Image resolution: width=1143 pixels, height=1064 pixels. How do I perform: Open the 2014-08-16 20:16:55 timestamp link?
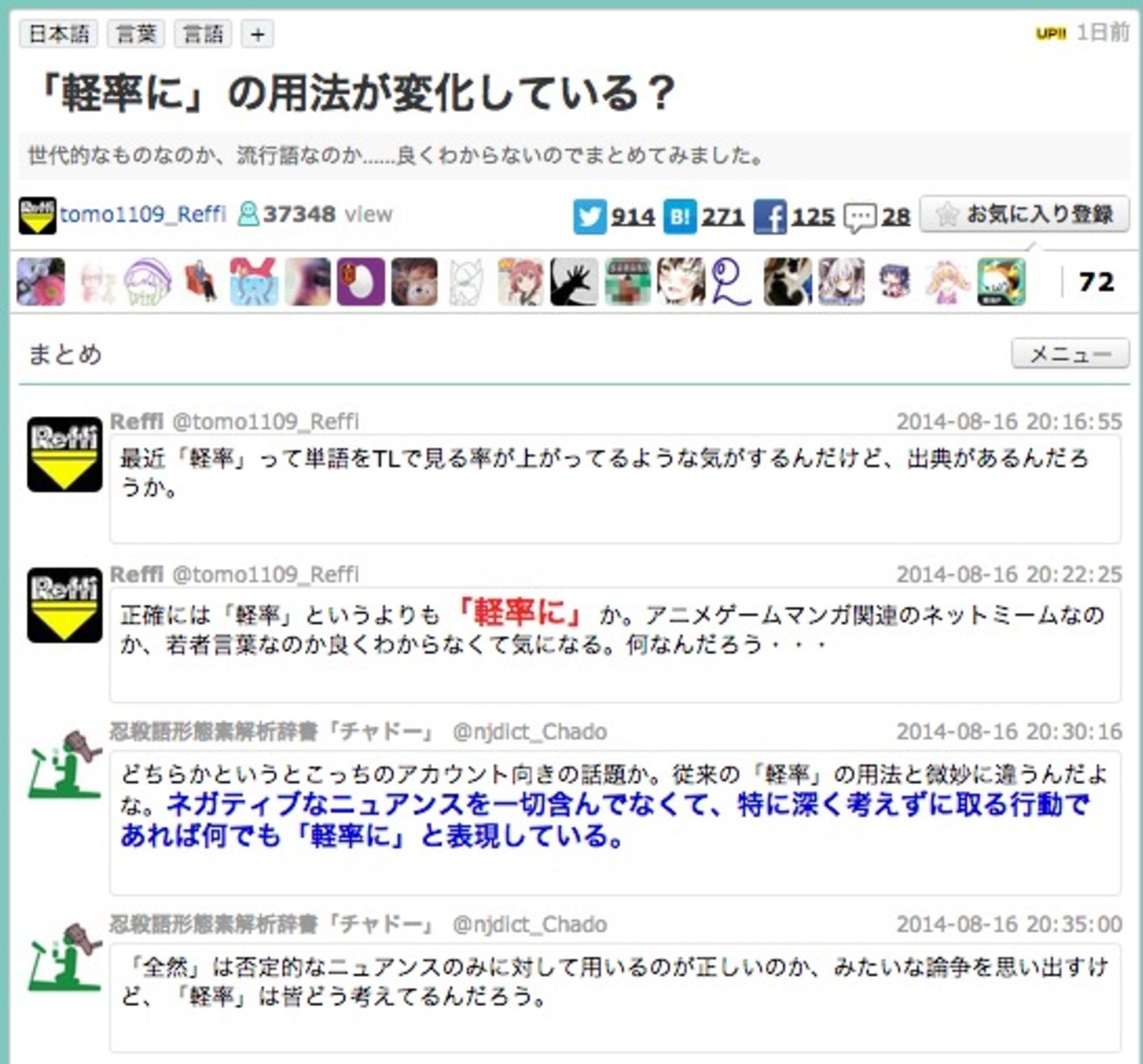[1009, 422]
